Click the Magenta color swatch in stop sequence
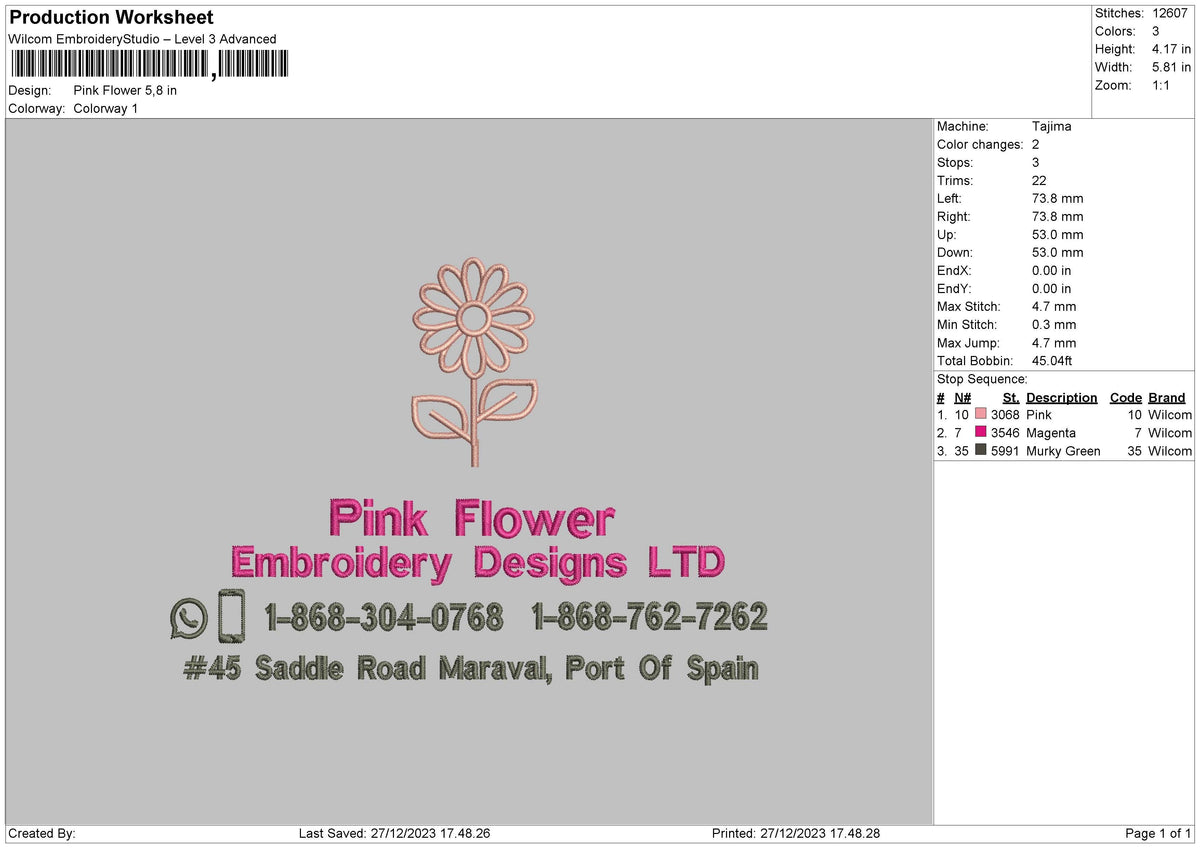 coord(980,432)
